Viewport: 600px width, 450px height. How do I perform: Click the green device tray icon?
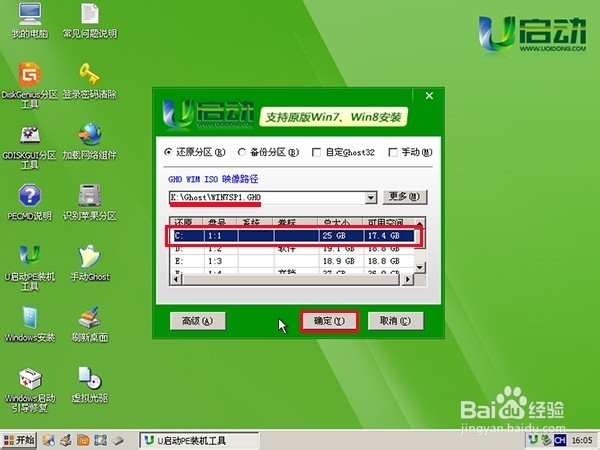[546, 440]
